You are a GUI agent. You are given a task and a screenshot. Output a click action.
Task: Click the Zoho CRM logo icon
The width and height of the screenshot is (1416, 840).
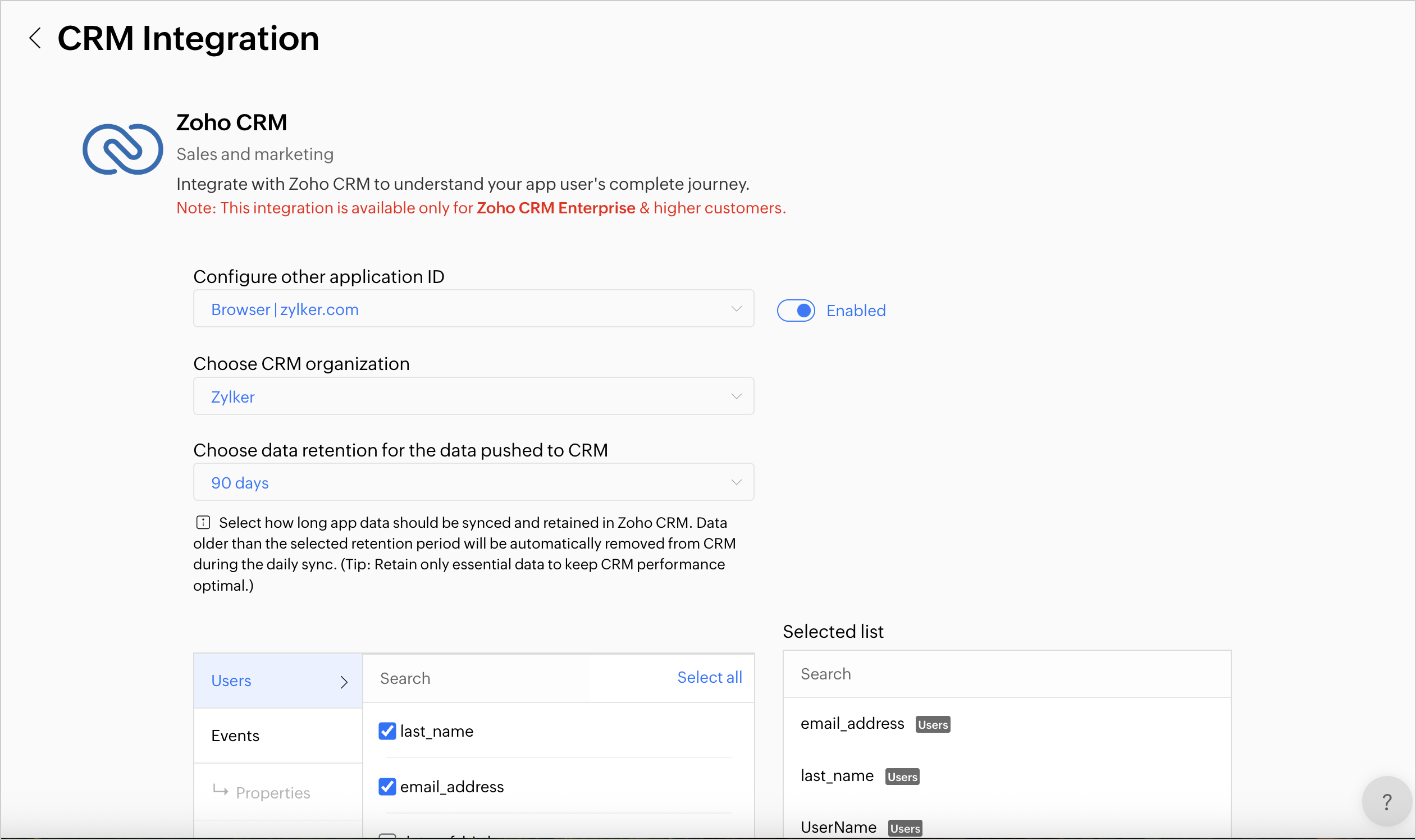click(x=123, y=149)
